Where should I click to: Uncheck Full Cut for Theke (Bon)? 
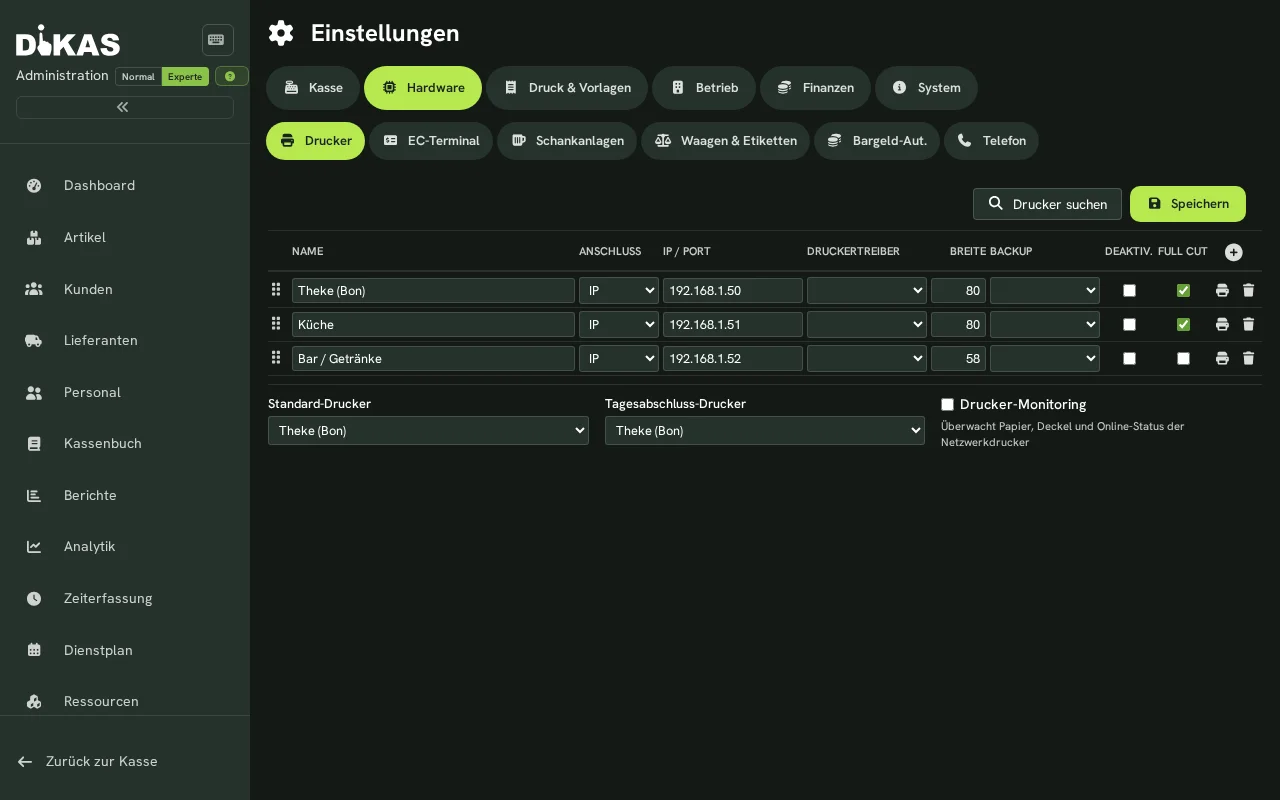click(x=1184, y=290)
